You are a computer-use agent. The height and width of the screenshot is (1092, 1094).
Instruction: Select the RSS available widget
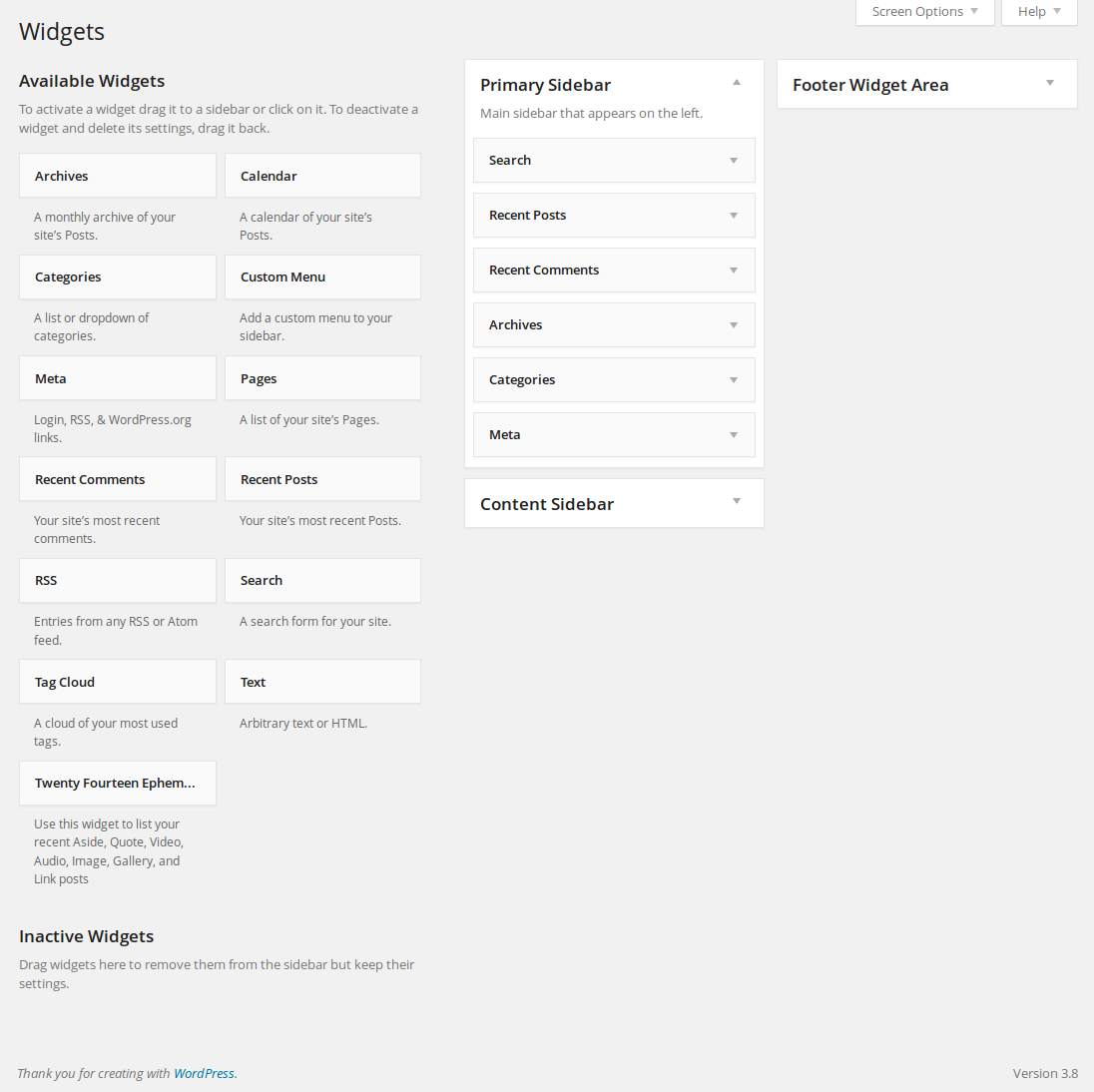118,580
